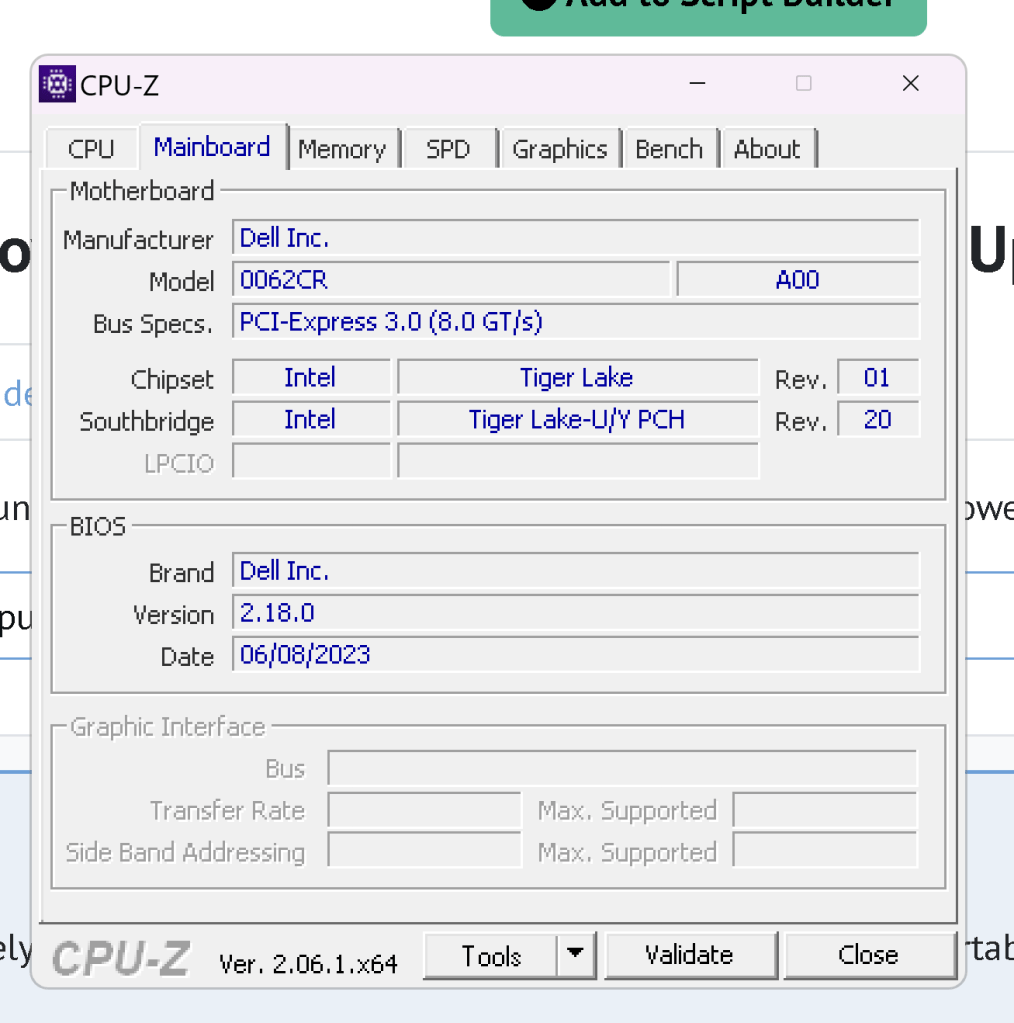Click the Validate button
The width and height of the screenshot is (1014, 1023).
point(690,956)
